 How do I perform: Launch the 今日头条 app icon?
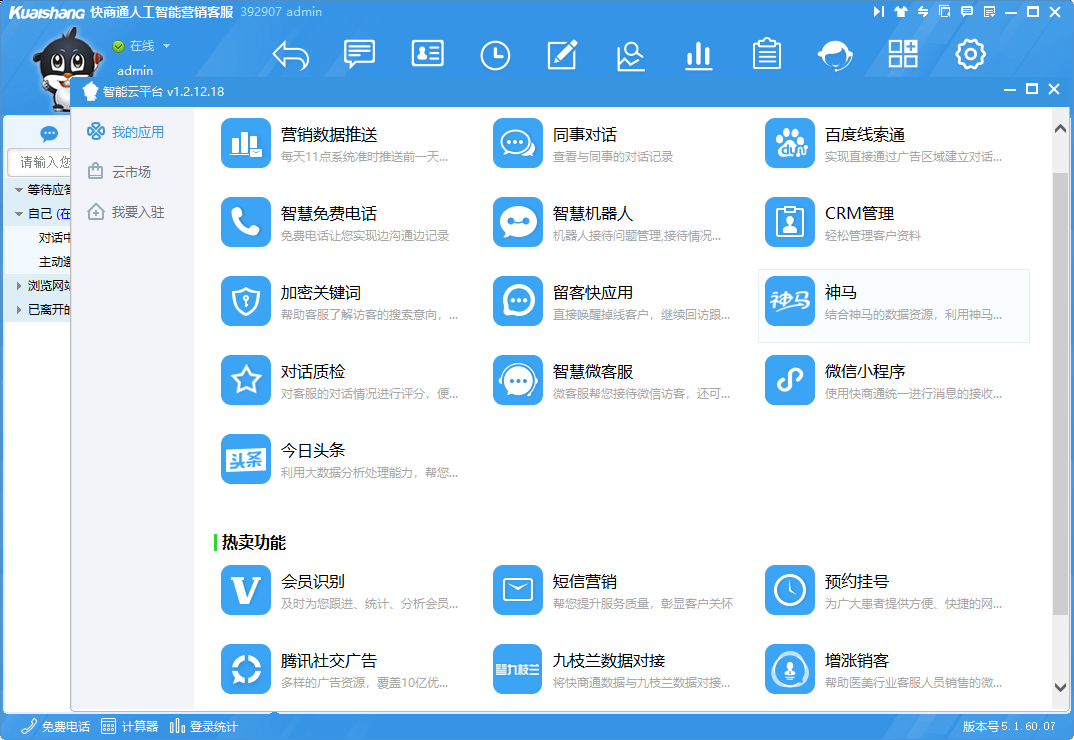246,459
